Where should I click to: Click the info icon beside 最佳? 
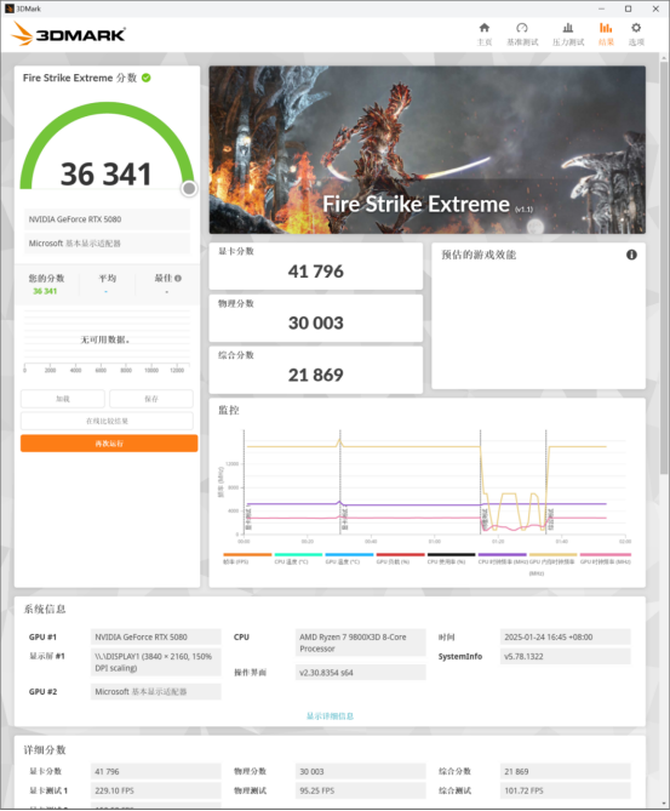(x=178, y=278)
